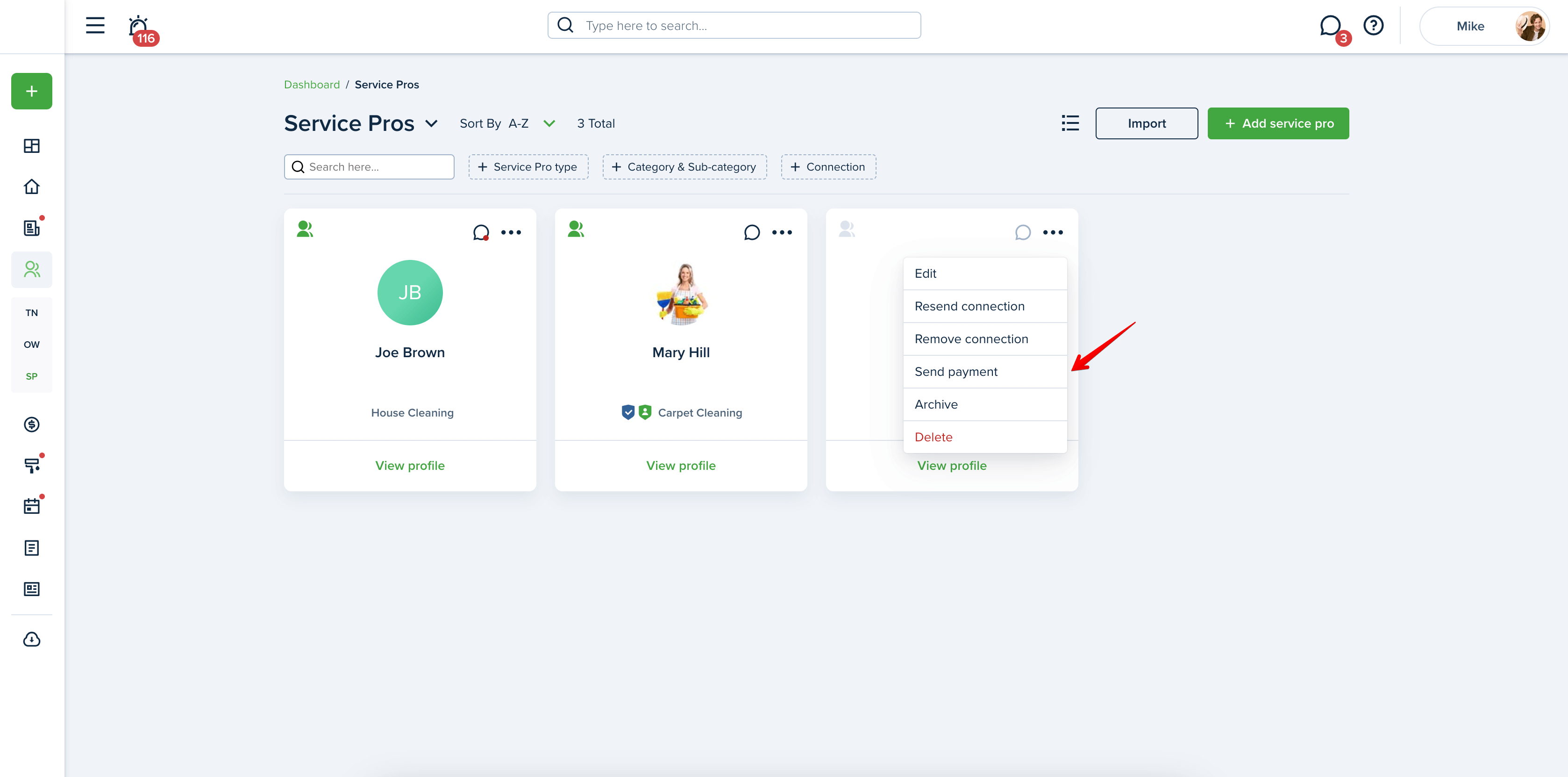Choose Archive from the menu

pos(985,404)
